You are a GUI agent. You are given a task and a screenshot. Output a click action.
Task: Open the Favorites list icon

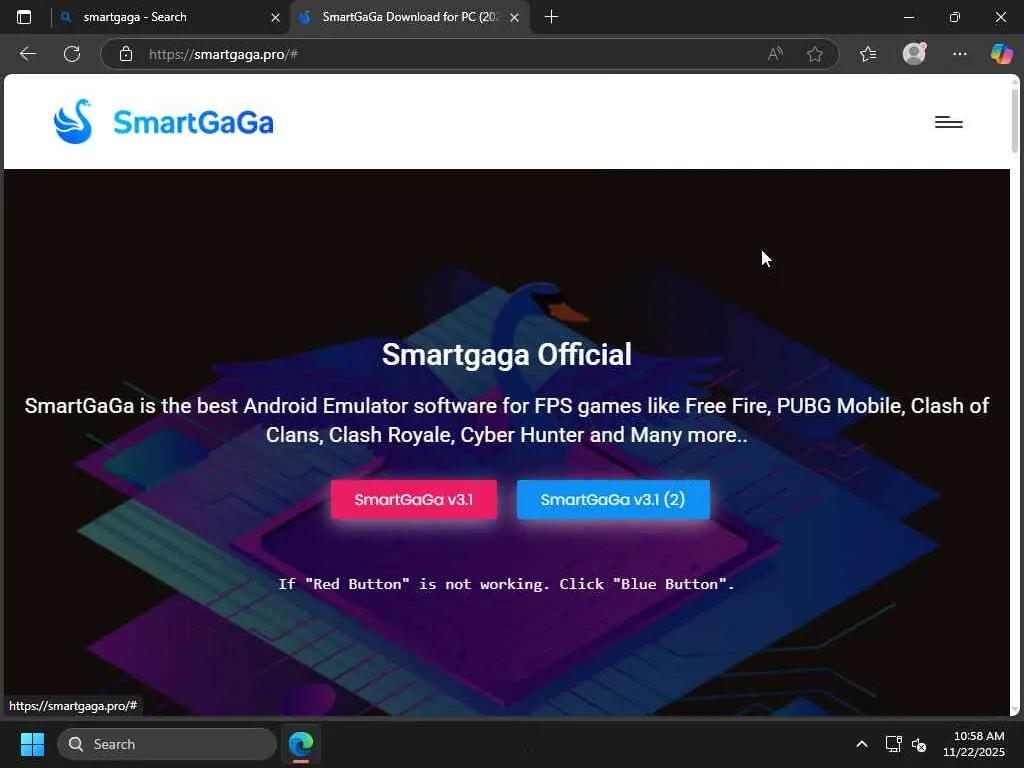(x=868, y=54)
